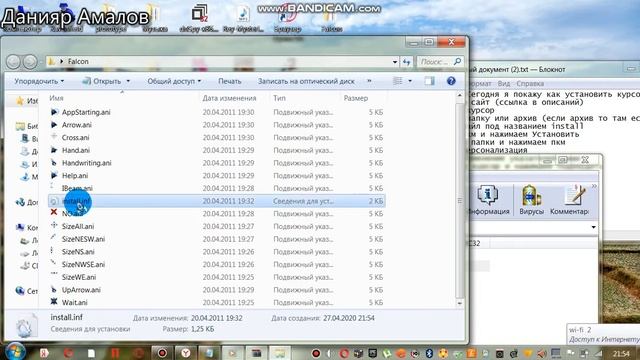Change view using the view mode icon

[x=398, y=81]
